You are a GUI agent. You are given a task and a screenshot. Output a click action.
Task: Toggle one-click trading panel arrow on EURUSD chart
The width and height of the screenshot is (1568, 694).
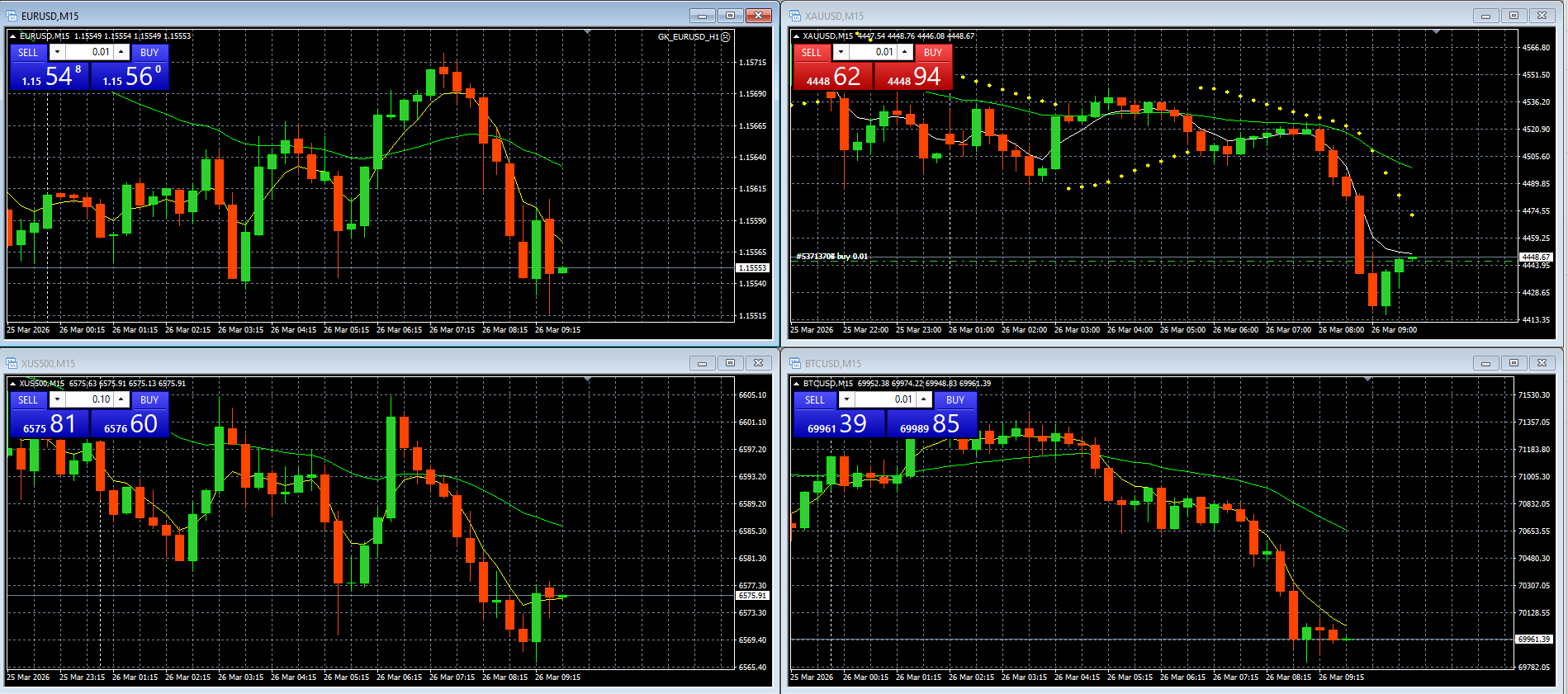coord(12,36)
